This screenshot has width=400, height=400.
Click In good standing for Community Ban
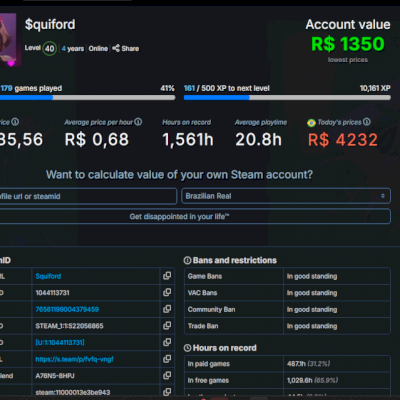click(x=312, y=310)
